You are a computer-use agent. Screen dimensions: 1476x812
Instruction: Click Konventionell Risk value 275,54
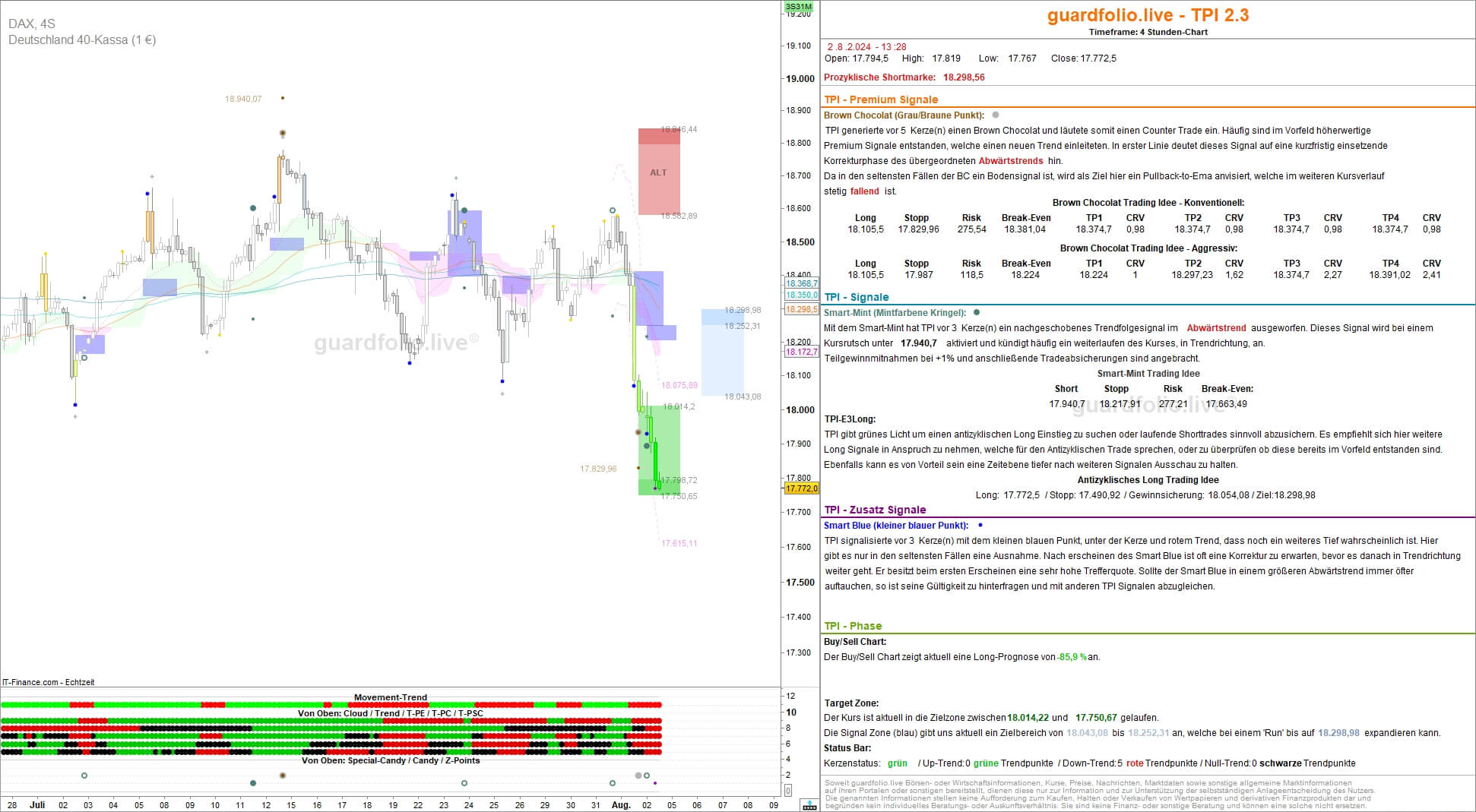point(971,229)
